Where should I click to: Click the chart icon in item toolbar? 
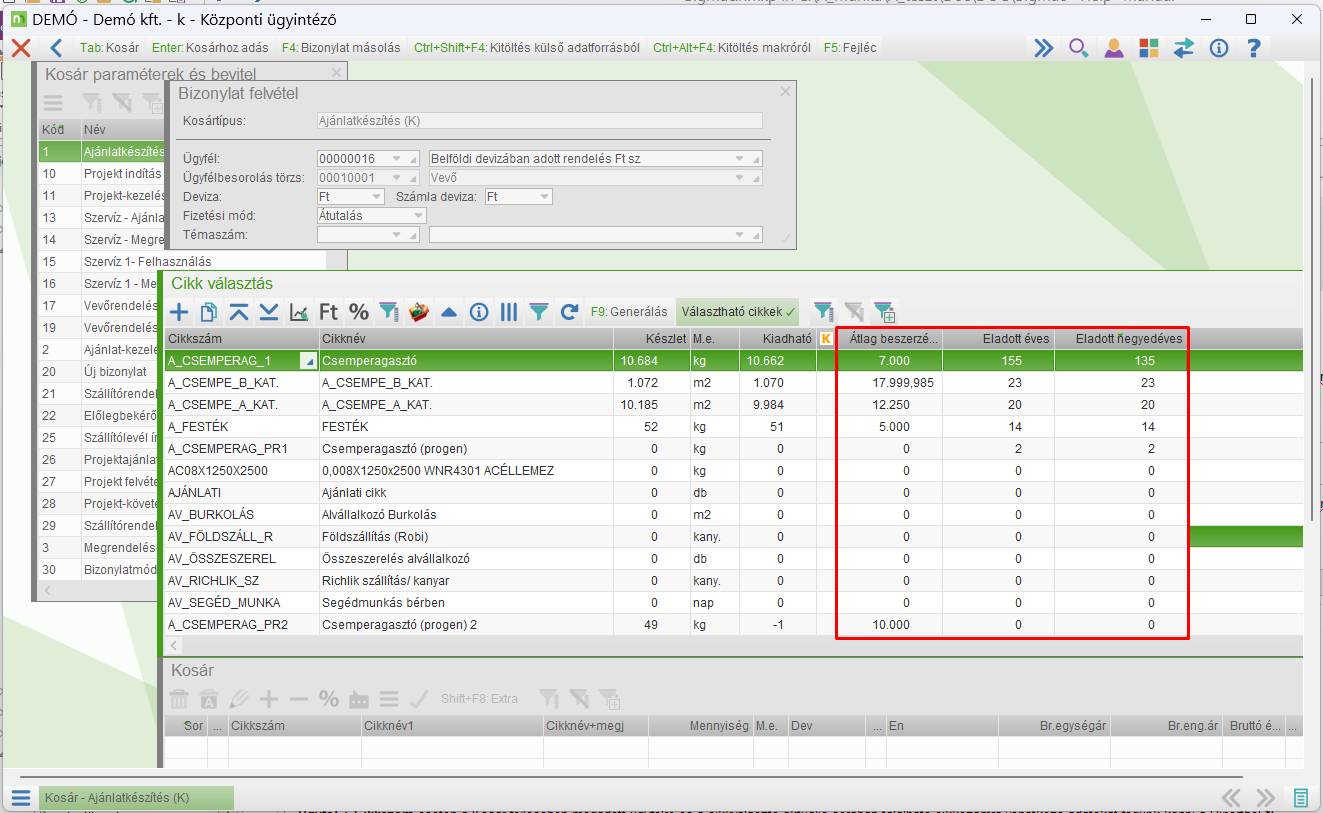298,312
